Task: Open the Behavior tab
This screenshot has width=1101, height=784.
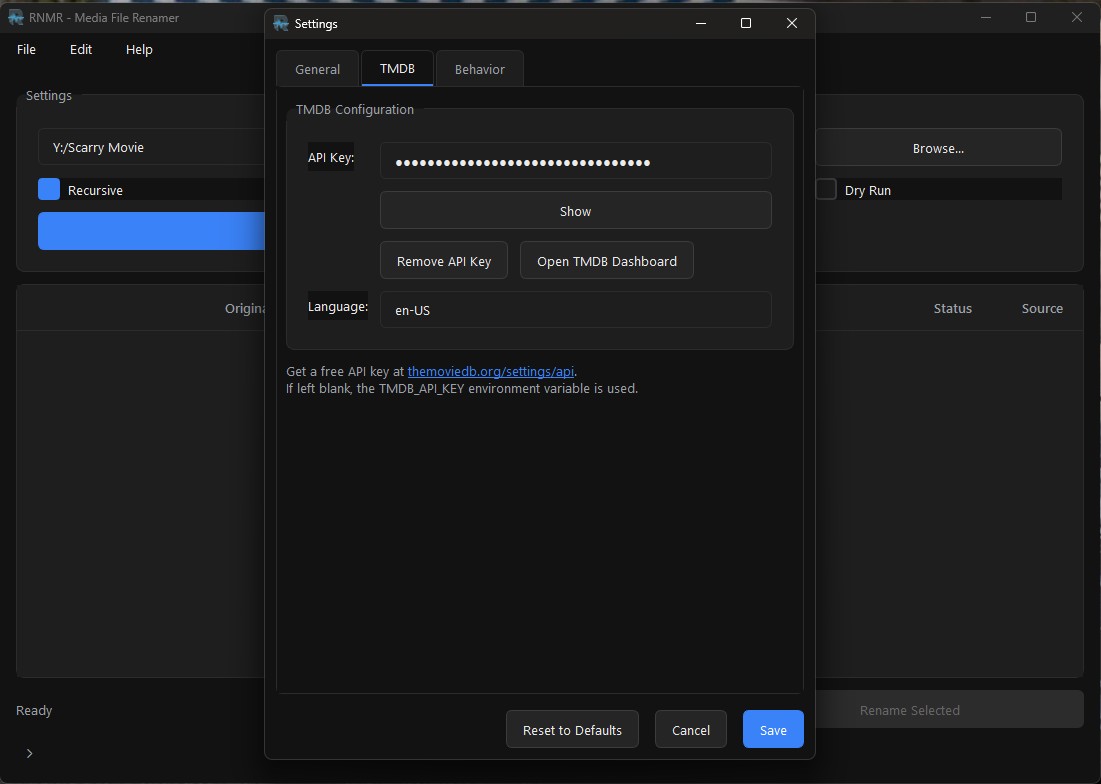Action: (479, 69)
